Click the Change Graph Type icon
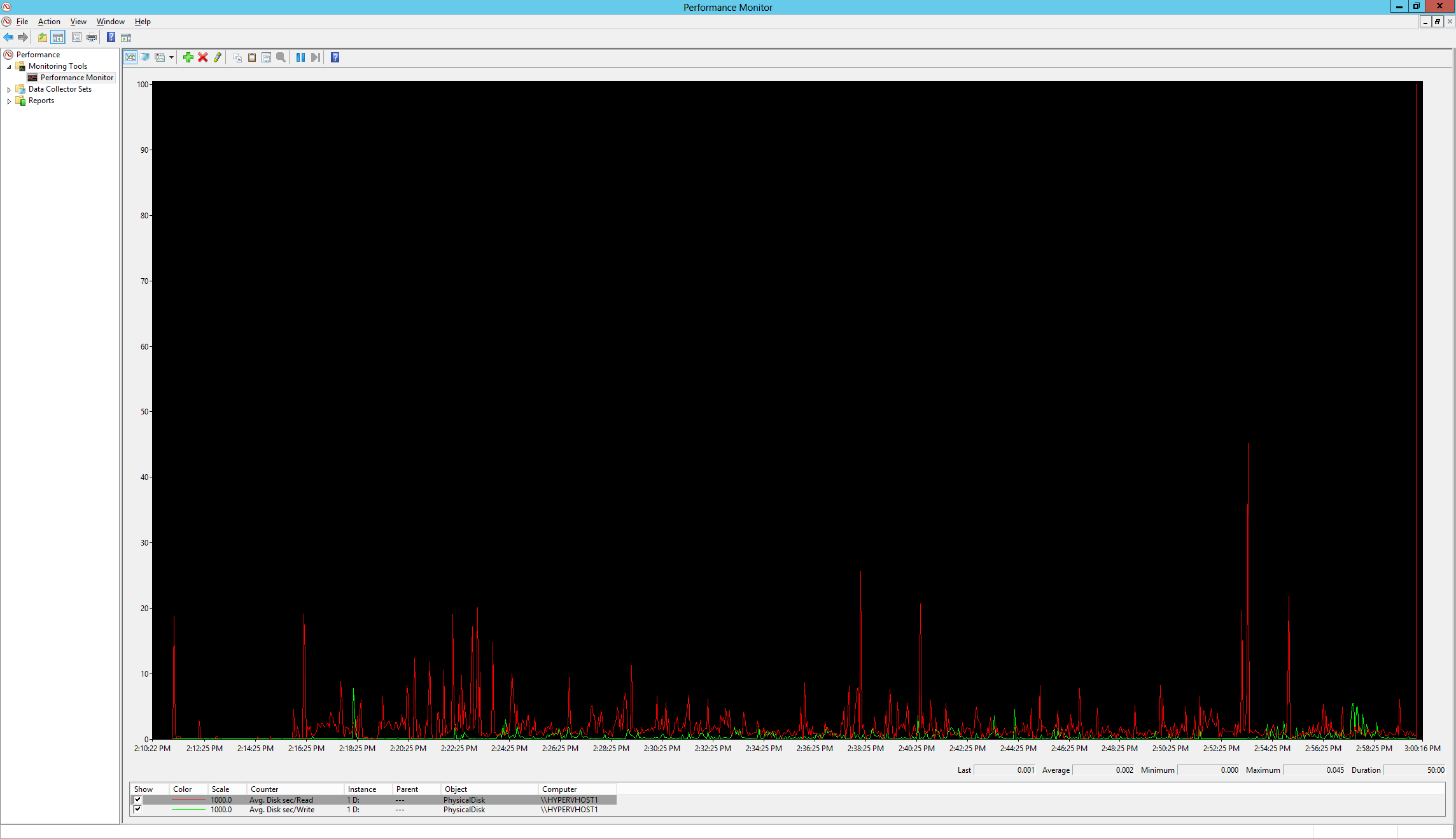The height and width of the screenshot is (839, 1456). (160, 57)
